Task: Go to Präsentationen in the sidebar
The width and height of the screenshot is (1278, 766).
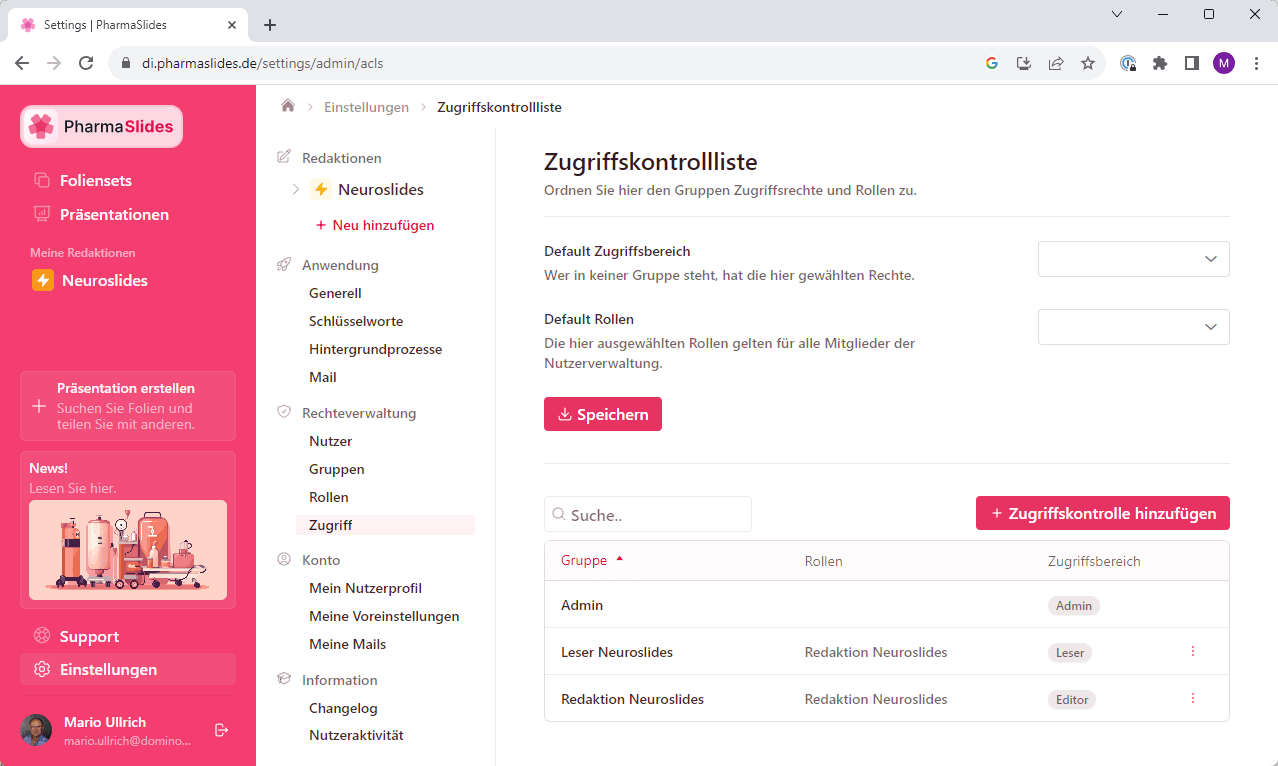Action: pyautogui.click(x=114, y=215)
